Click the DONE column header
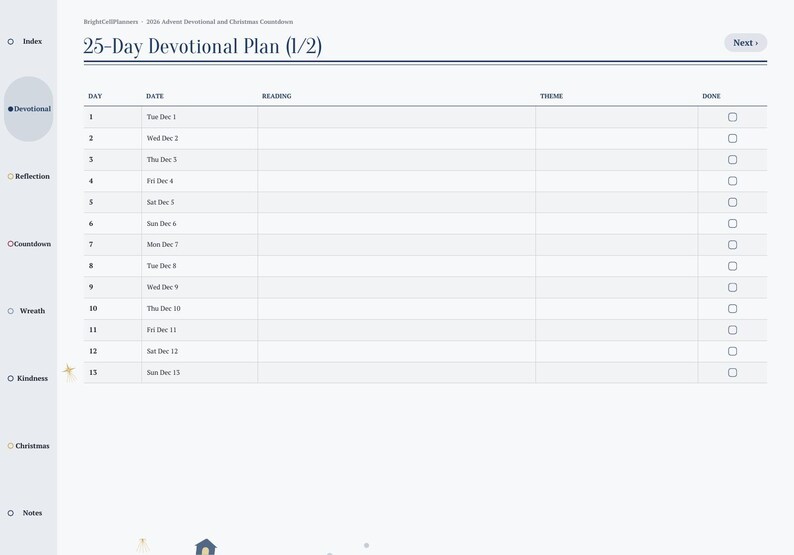 711,96
